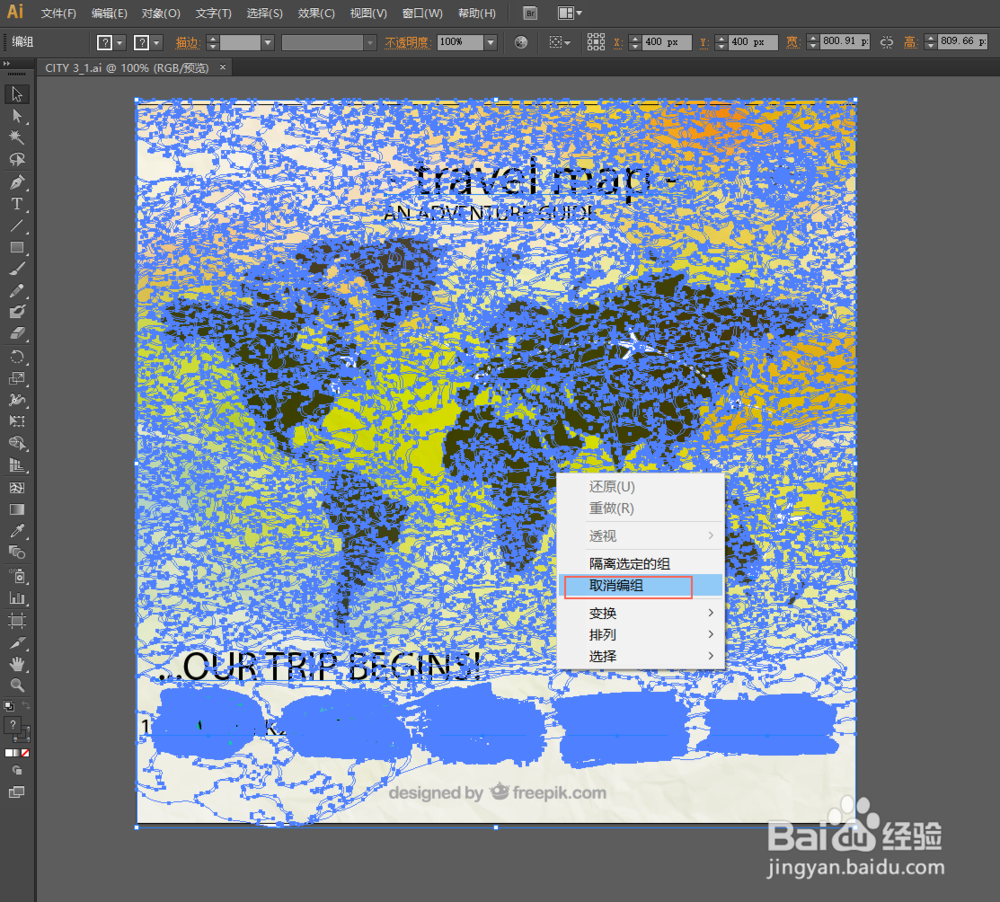Open the 窗口 menu
Image resolution: width=1000 pixels, height=902 pixels.
coord(421,13)
